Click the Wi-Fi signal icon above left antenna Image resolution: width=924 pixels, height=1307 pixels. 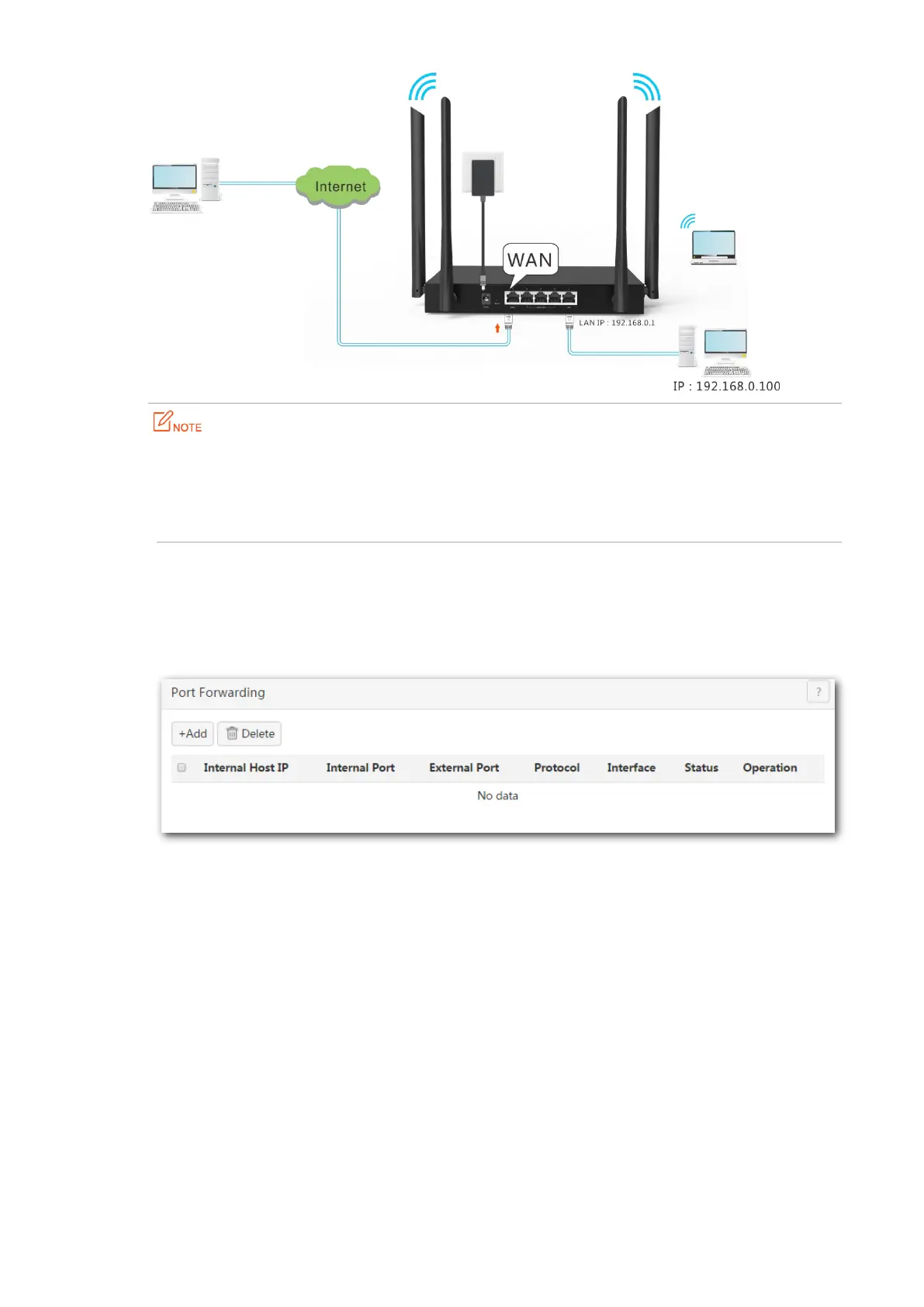pyautogui.click(x=423, y=87)
